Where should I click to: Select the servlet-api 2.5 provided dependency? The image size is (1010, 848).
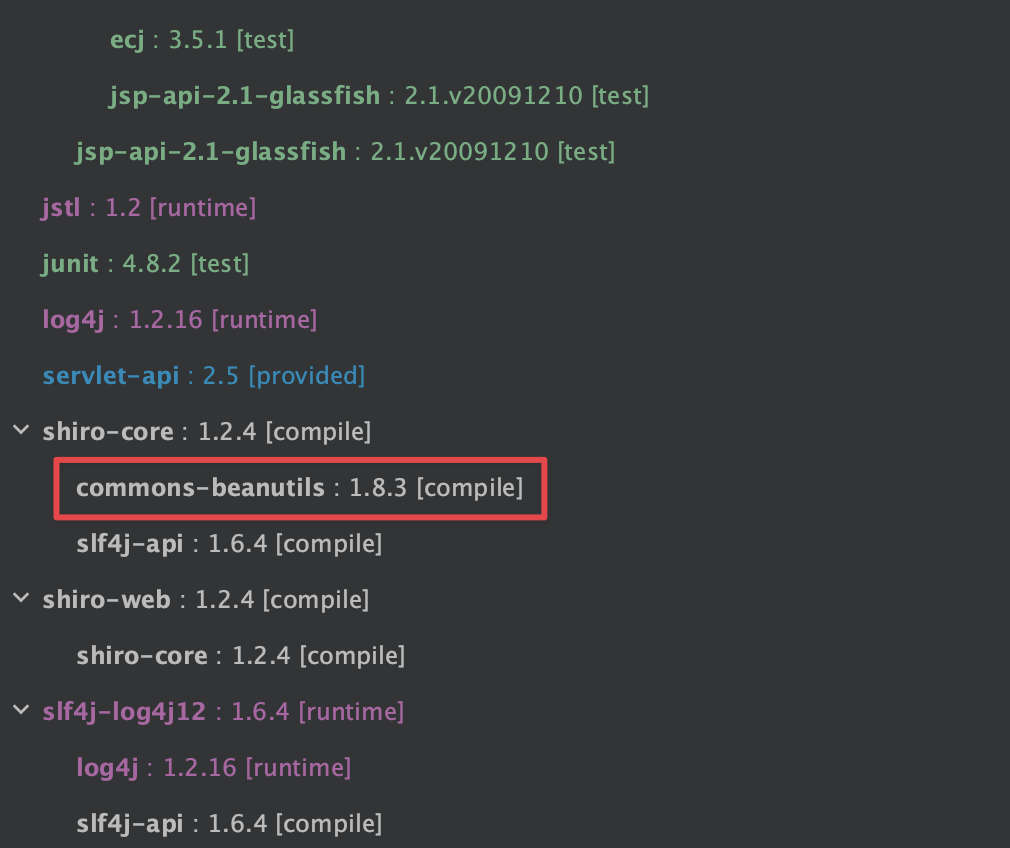(110, 376)
